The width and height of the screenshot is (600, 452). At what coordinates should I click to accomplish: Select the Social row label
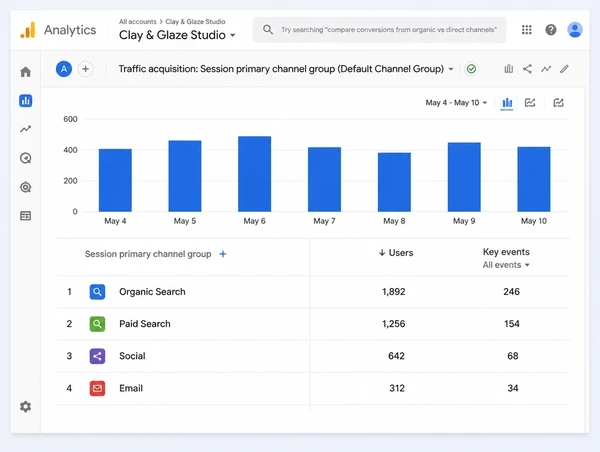(x=132, y=356)
